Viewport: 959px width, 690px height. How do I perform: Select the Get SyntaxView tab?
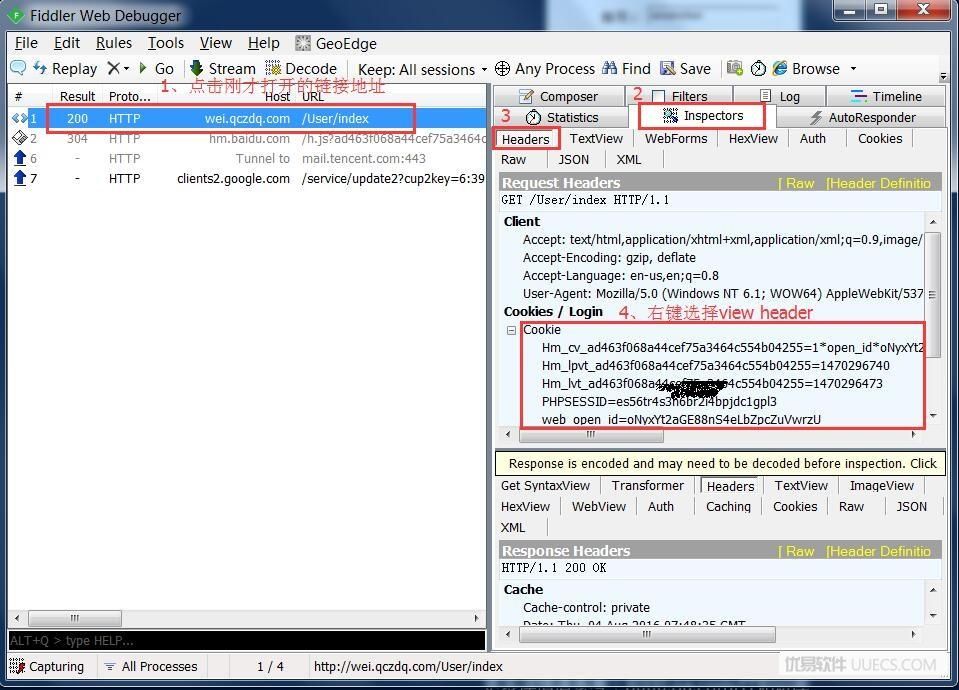point(546,486)
